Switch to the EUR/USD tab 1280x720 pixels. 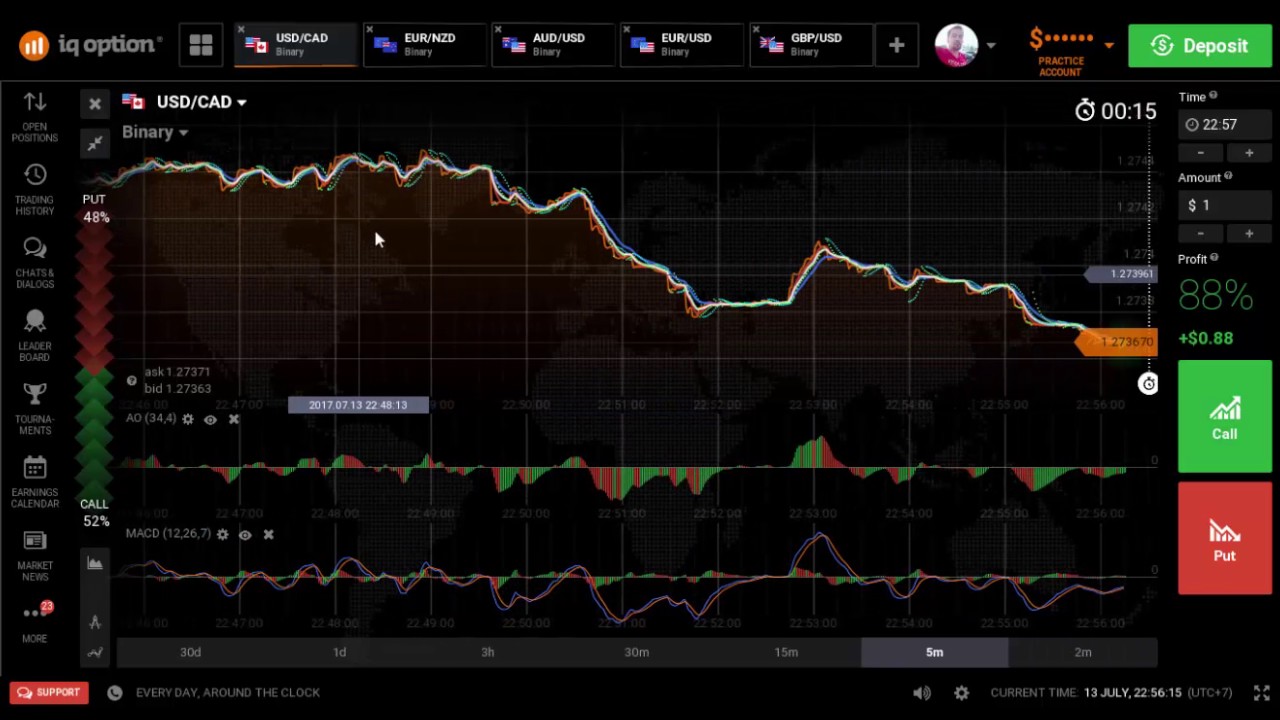[681, 45]
